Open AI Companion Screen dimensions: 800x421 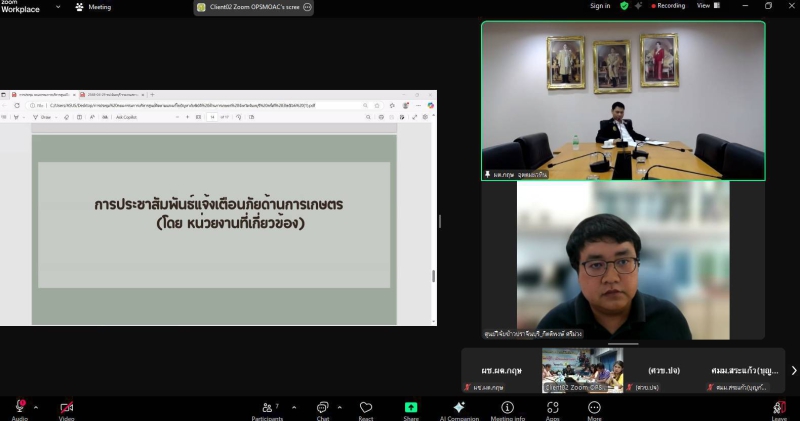tap(459, 409)
